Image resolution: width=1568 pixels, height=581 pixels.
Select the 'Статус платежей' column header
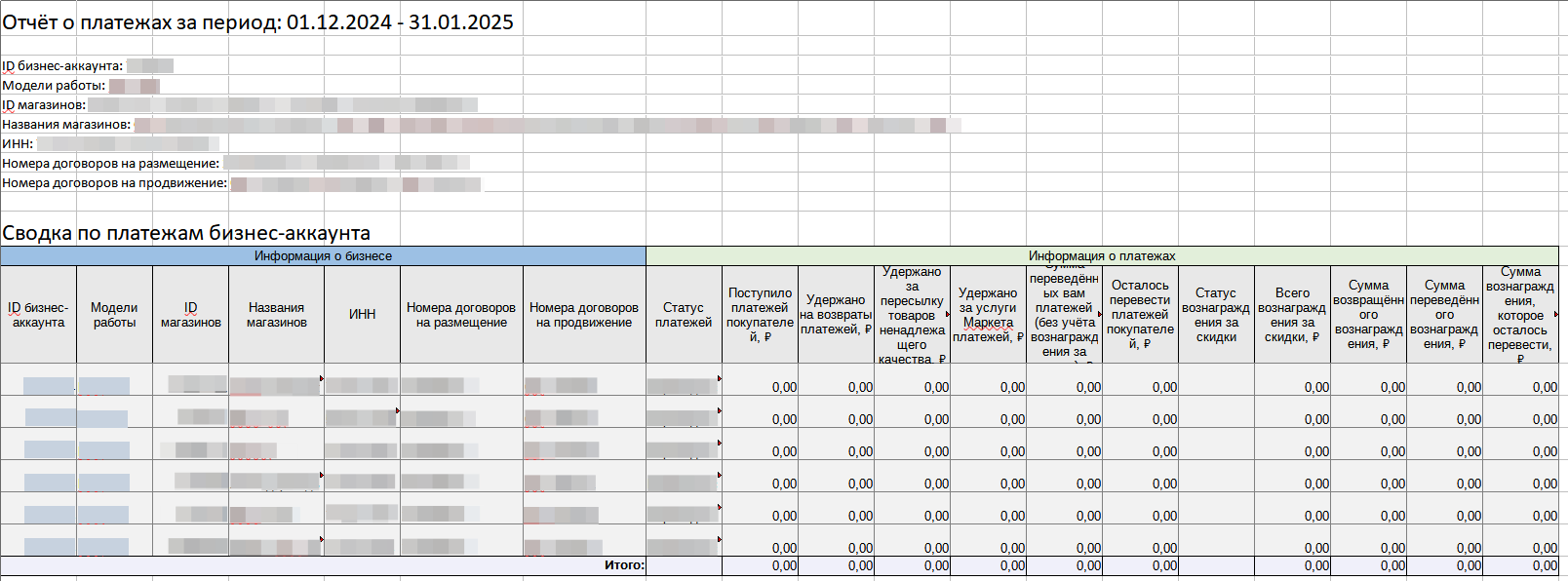[x=684, y=315]
